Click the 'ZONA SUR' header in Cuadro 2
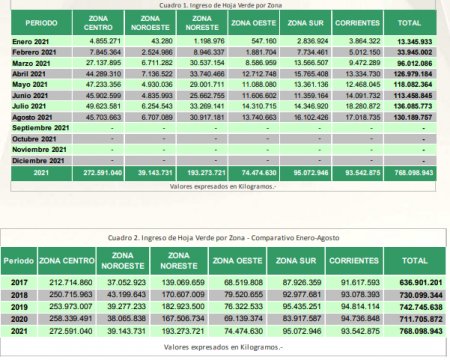 coord(296,261)
